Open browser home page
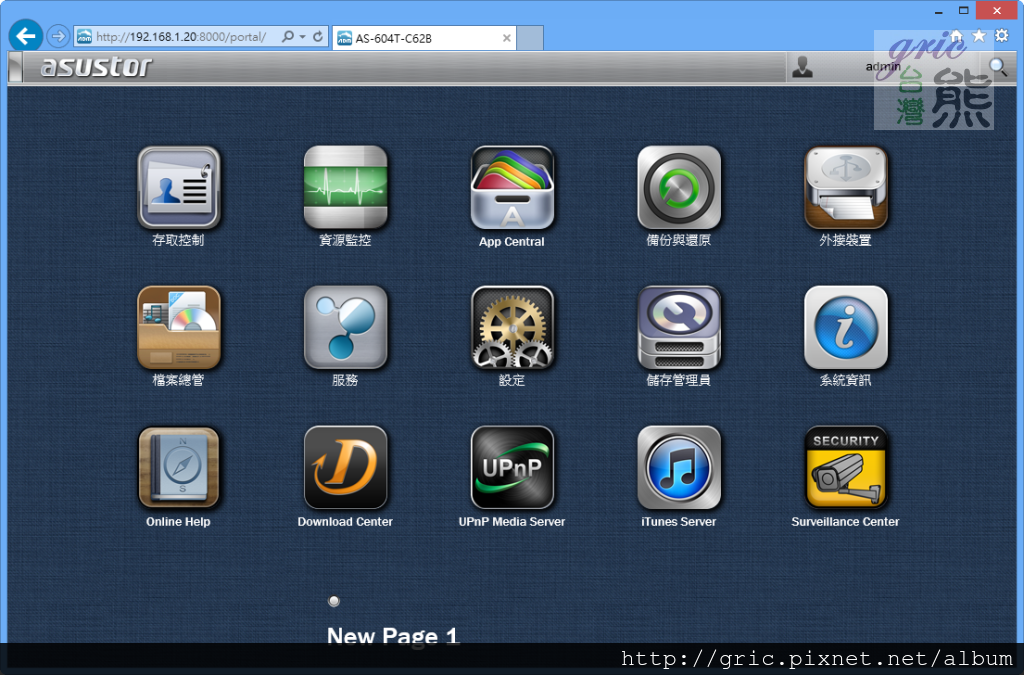Viewport: 1024px width, 675px height. [956, 36]
